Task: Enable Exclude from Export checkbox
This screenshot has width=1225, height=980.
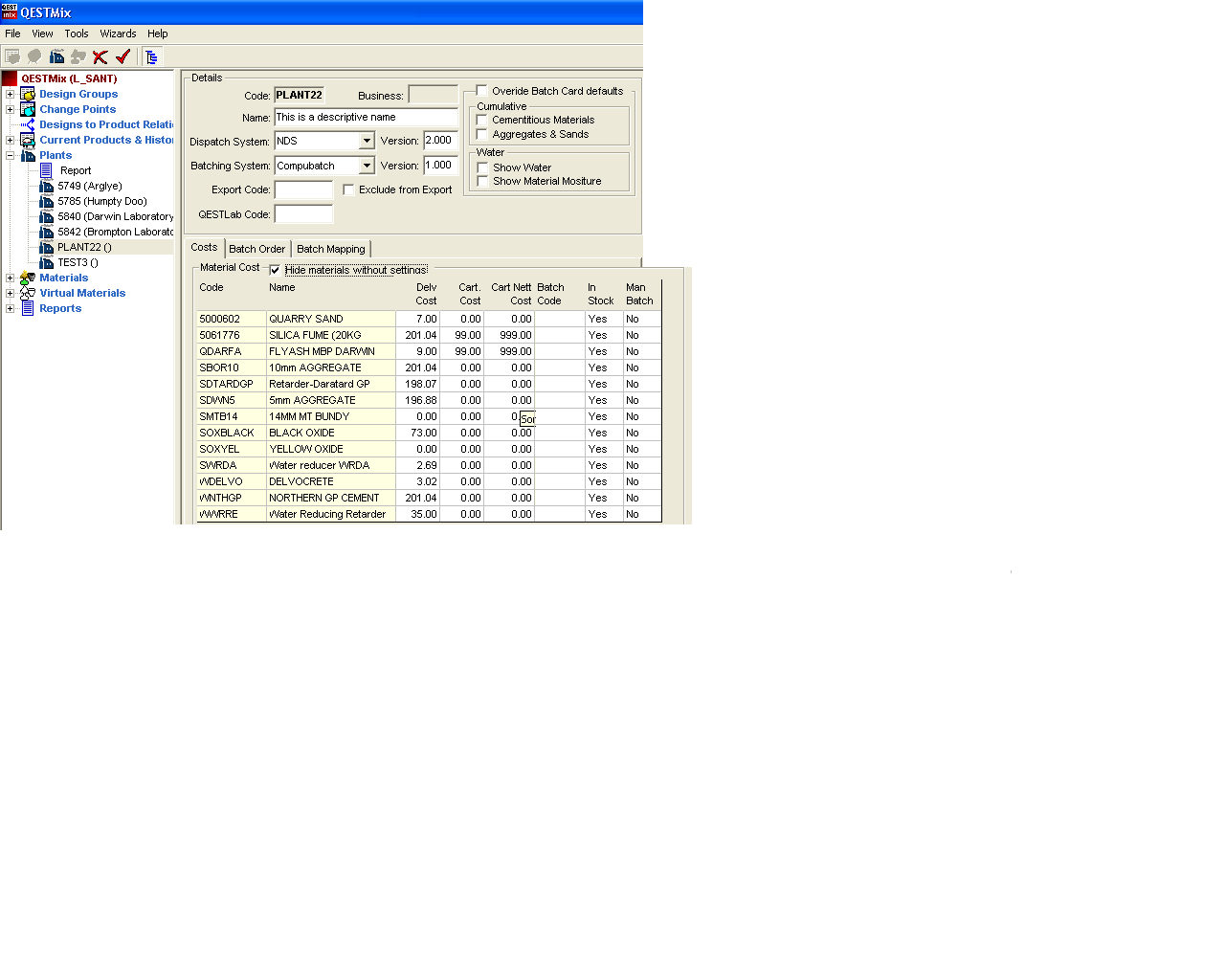Action: coord(348,189)
